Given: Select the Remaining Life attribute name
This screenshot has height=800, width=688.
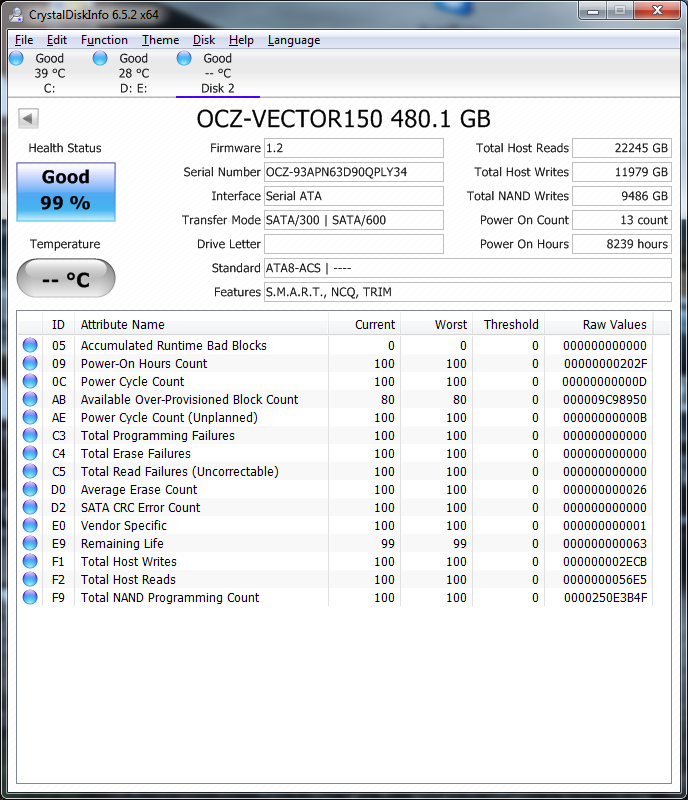Looking at the screenshot, I should coord(122,543).
